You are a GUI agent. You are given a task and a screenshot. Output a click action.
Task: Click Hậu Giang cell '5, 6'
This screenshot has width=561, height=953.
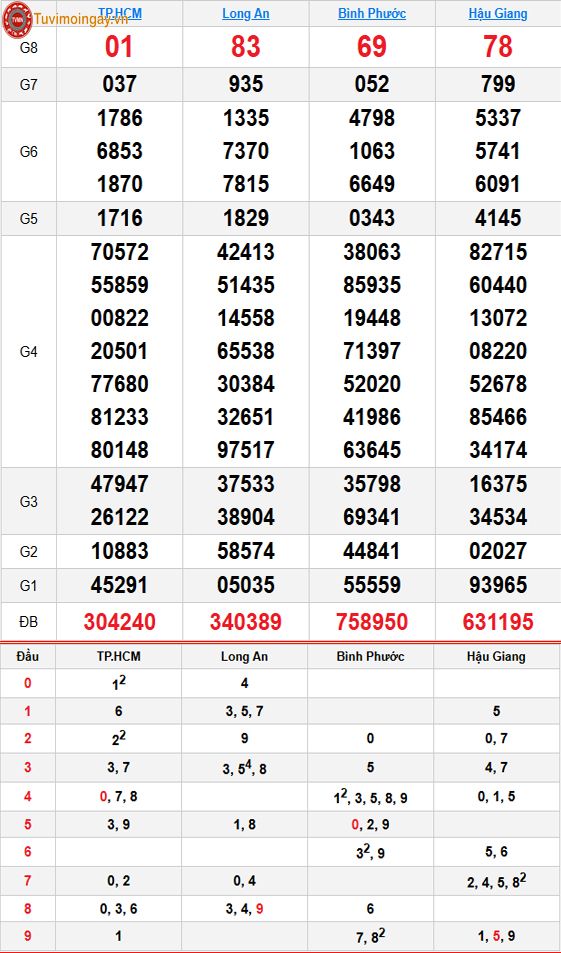(x=496, y=853)
